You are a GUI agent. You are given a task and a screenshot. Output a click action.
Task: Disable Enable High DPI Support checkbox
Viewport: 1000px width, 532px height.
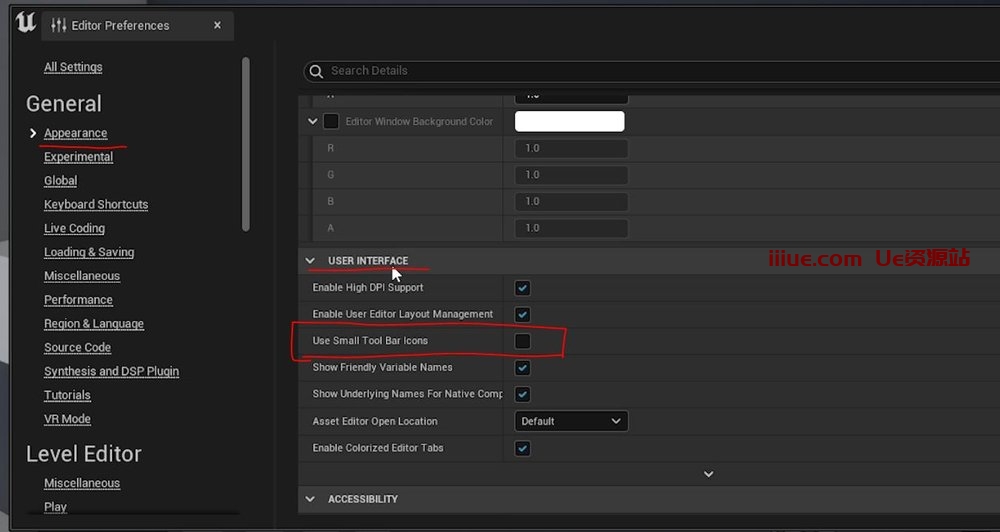522,288
